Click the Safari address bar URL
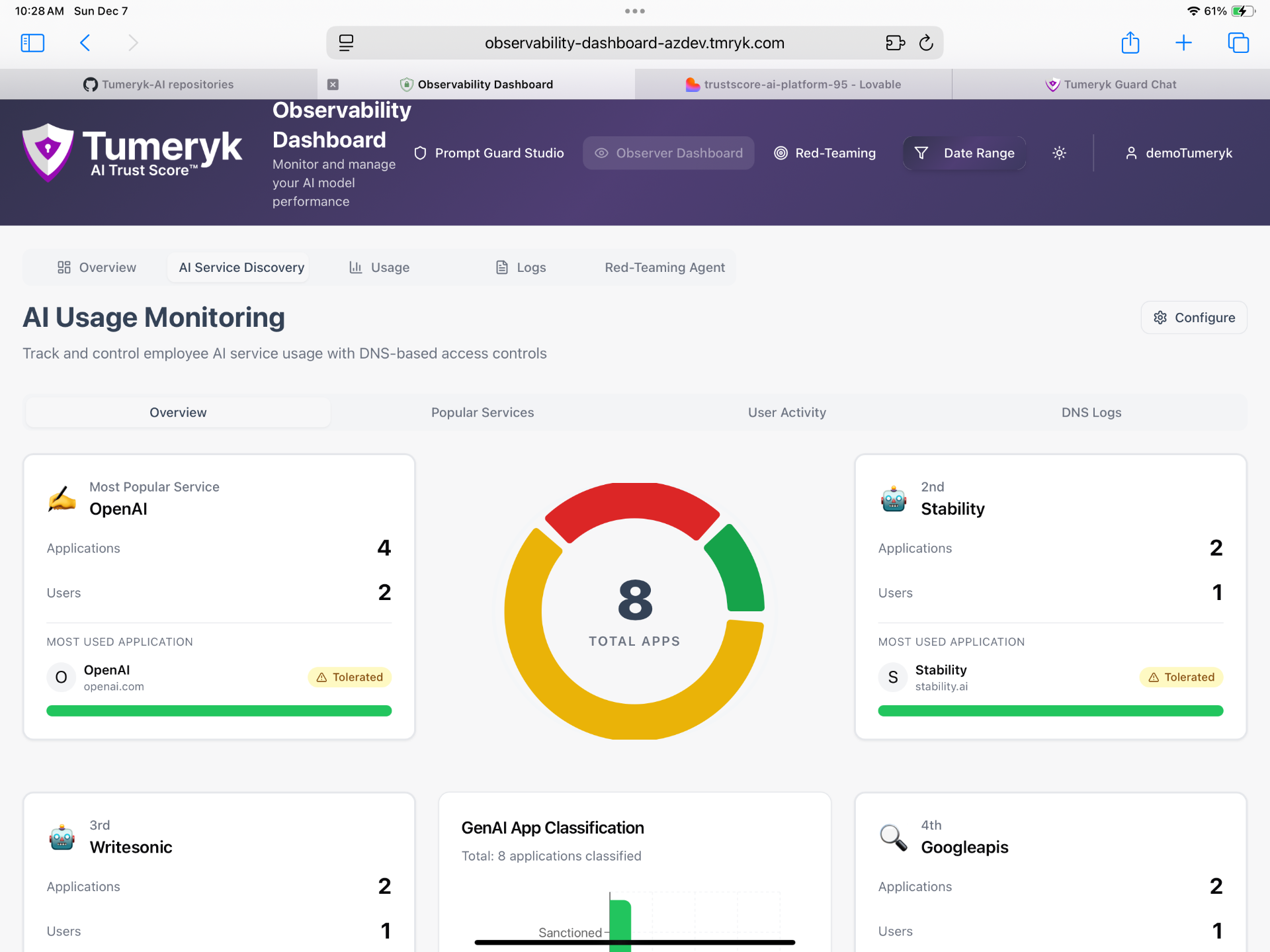This screenshot has width=1270, height=952. coord(634,43)
